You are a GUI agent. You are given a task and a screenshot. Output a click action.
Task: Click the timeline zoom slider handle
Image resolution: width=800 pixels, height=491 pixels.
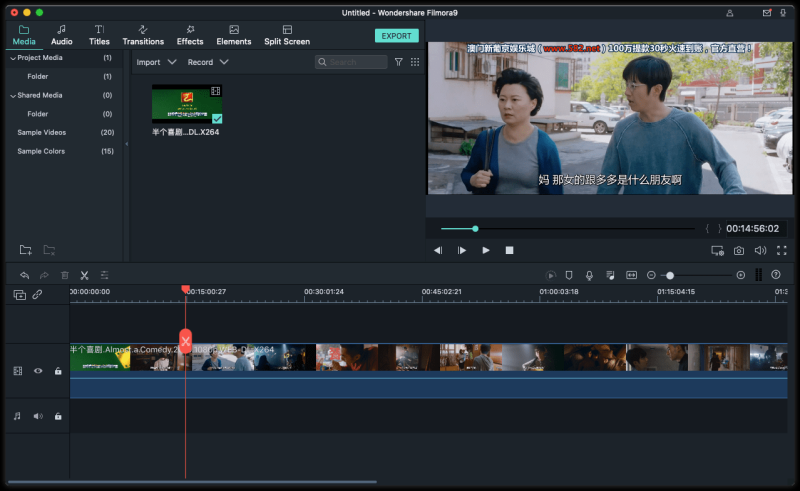(670, 275)
